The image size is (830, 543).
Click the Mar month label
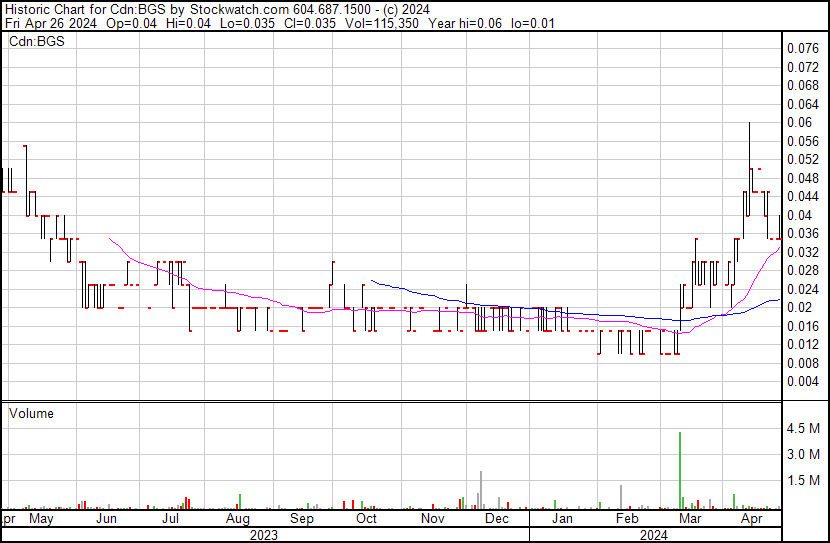coord(690,519)
